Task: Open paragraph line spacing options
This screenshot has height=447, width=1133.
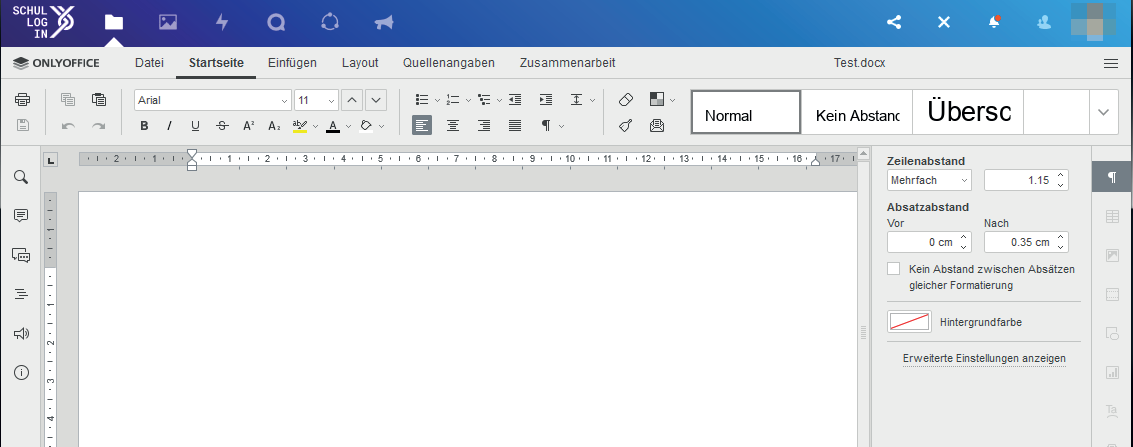Action: coord(577,100)
